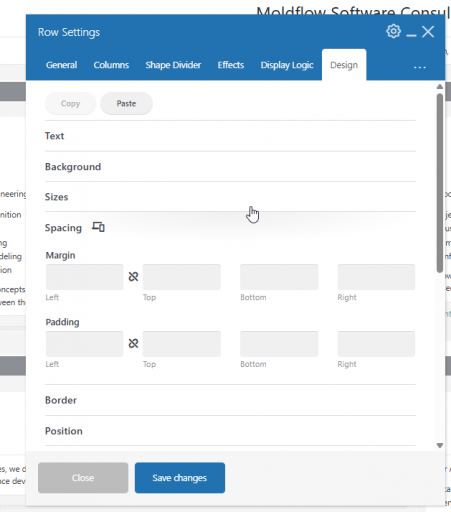This screenshot has height=512, width=451.
Task: Minimize the Row Settings panel
Action: click(411, 35)
